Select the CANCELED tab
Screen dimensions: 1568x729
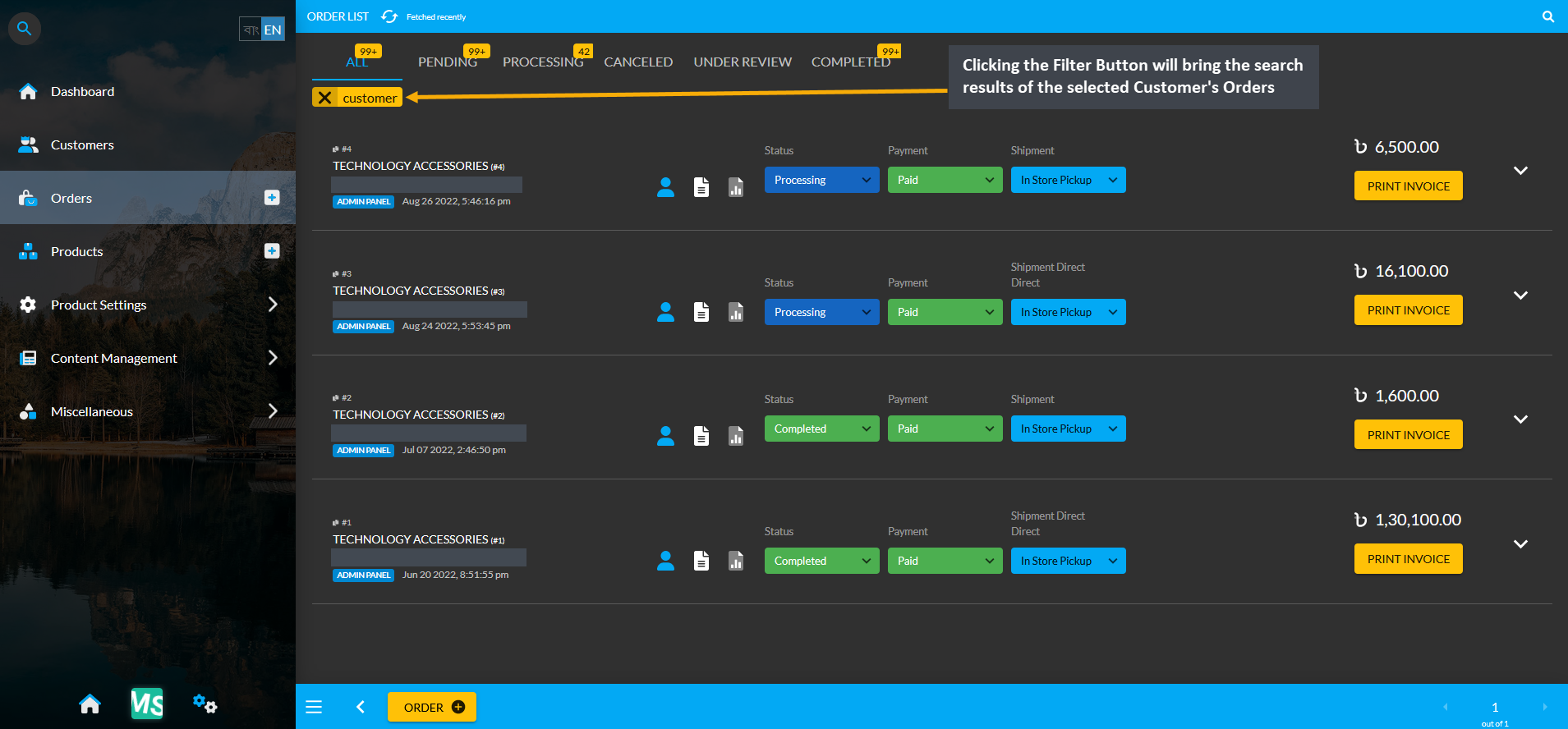pyautogui.click(x=638, y=62)
